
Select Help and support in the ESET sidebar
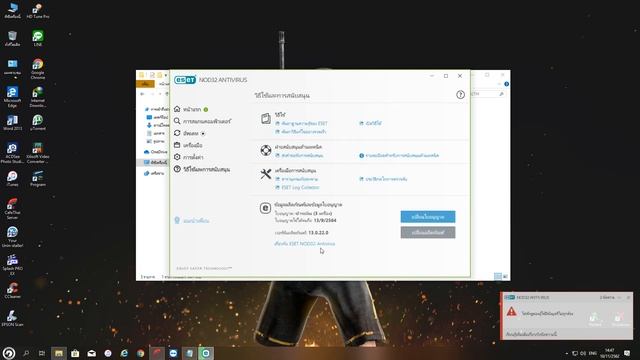tap(202, 169)
